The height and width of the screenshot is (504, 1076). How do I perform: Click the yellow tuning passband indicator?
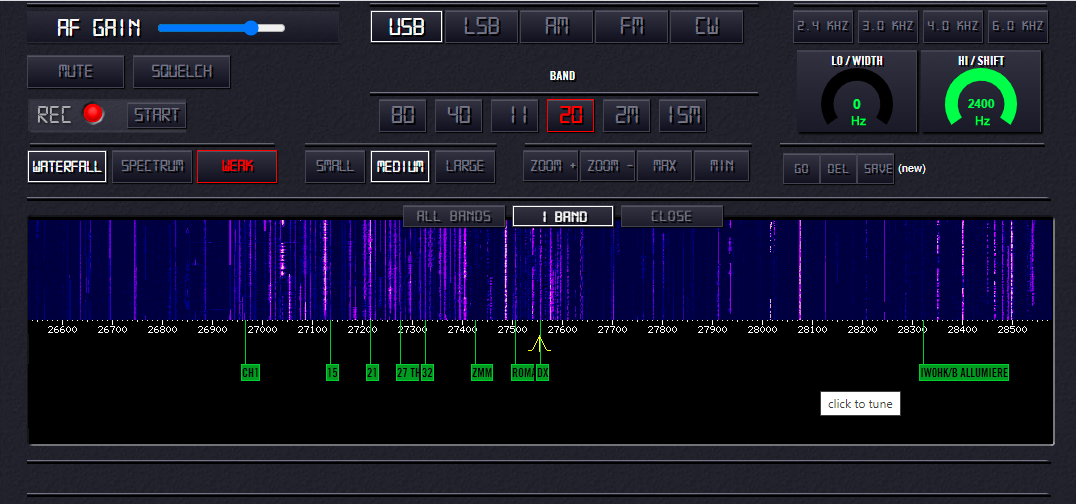point(539,343)
